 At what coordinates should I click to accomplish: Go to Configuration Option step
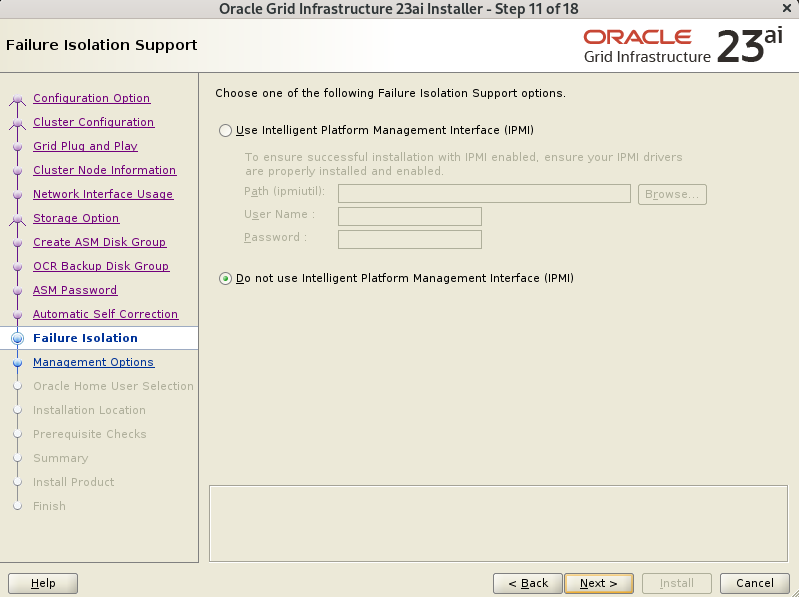92,98
